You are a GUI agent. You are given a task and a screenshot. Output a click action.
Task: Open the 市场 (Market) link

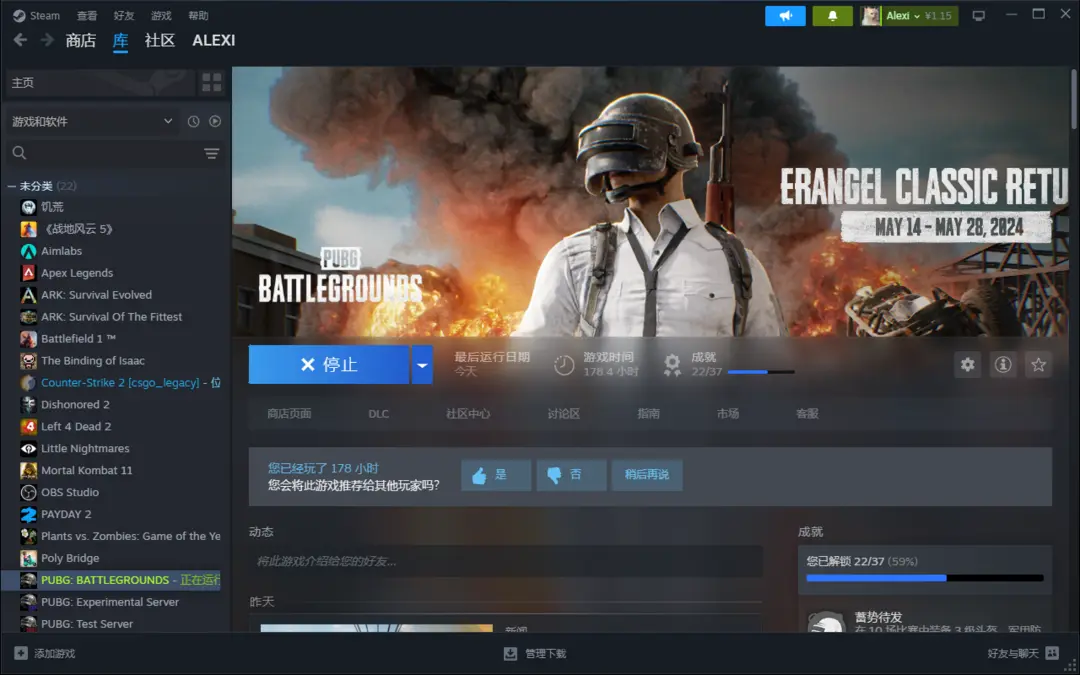tap(727, 413)
